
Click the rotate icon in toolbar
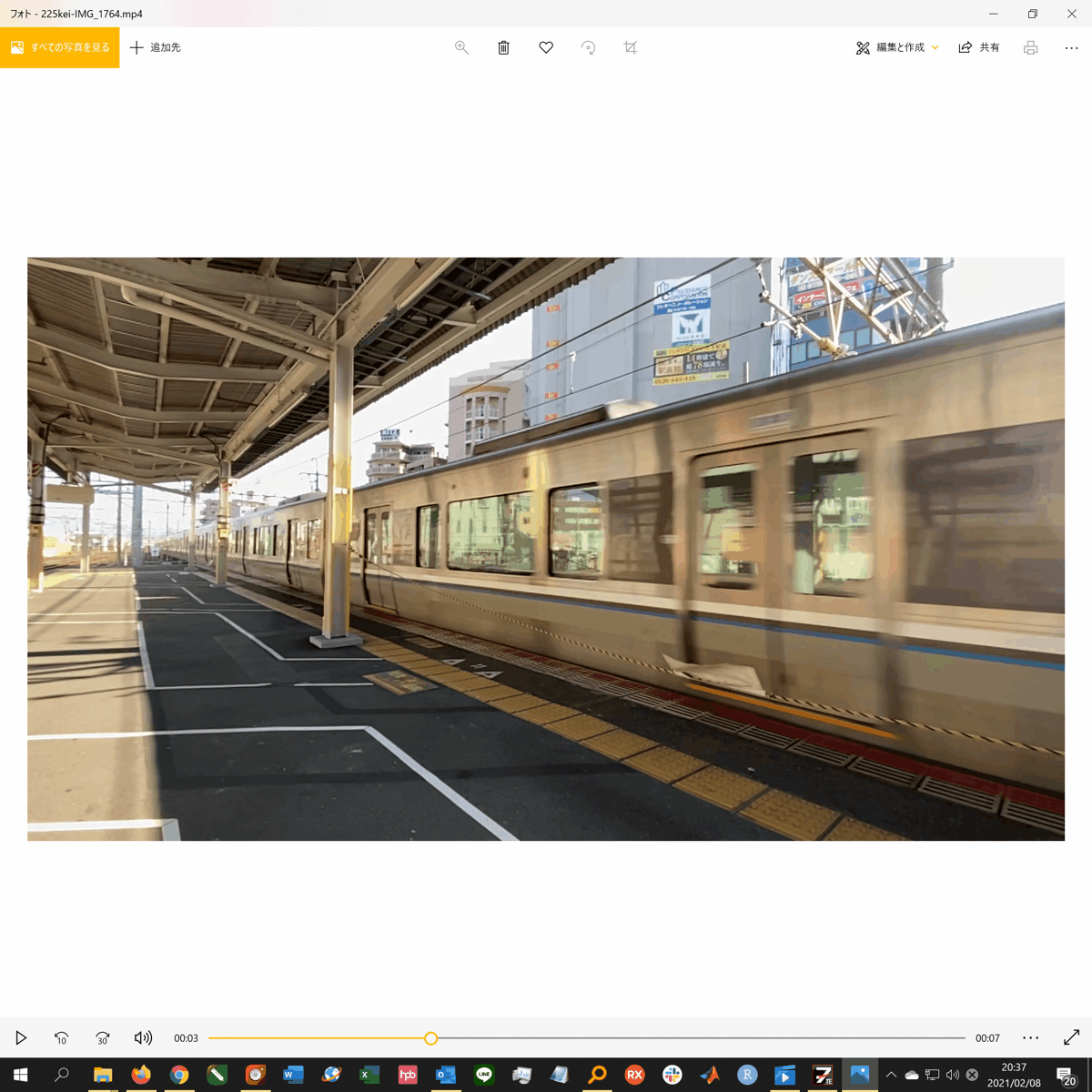(x=589, y=47)
